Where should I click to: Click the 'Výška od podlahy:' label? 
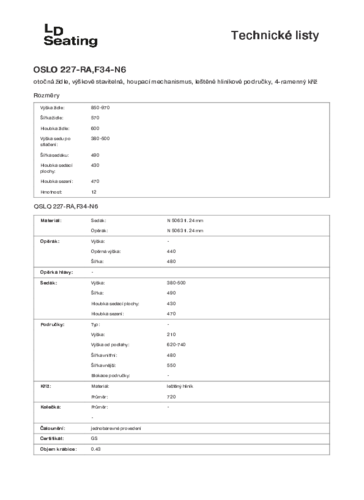pyautogui.click(x=110, y=345)
